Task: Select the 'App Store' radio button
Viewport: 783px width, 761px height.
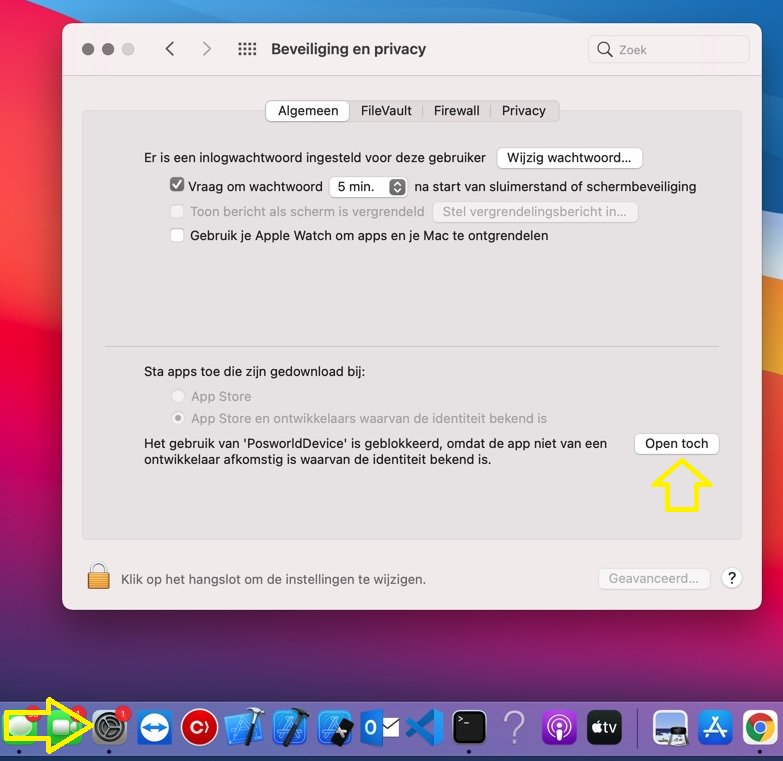Action: pyautogui.click(x=178, y=396)
